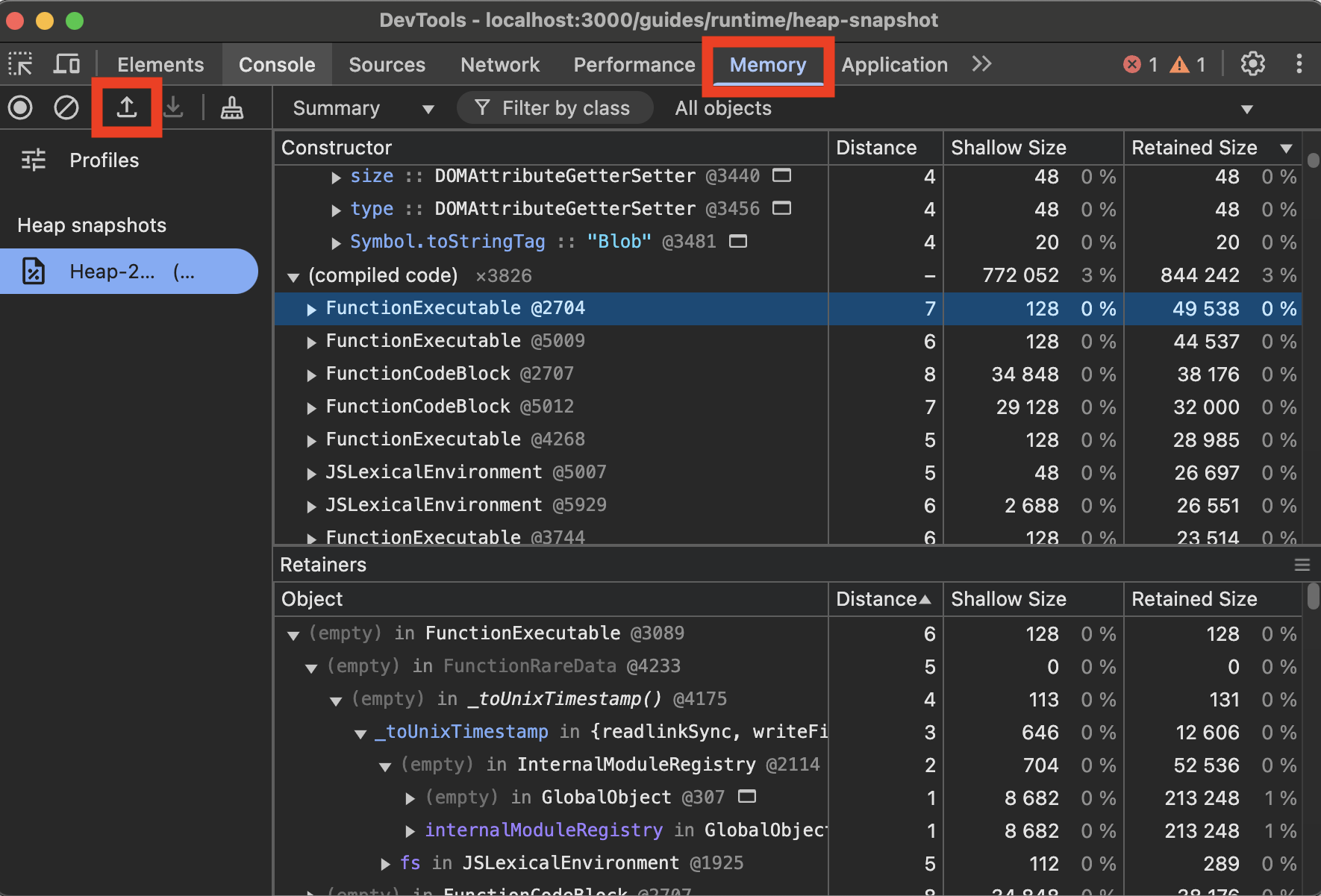Switch to the Console tab
Screen dimensions: 1321x896
pos(276,64)
